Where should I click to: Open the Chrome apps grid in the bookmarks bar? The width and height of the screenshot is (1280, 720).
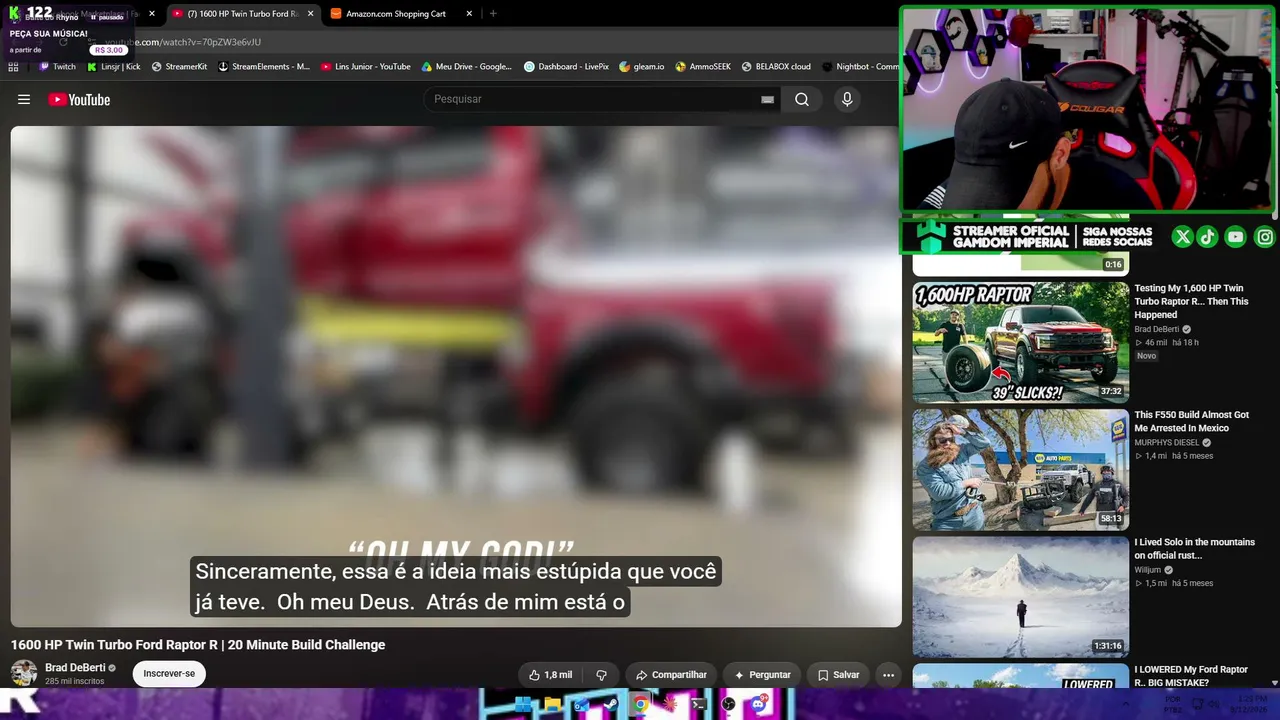coord(13,67)
